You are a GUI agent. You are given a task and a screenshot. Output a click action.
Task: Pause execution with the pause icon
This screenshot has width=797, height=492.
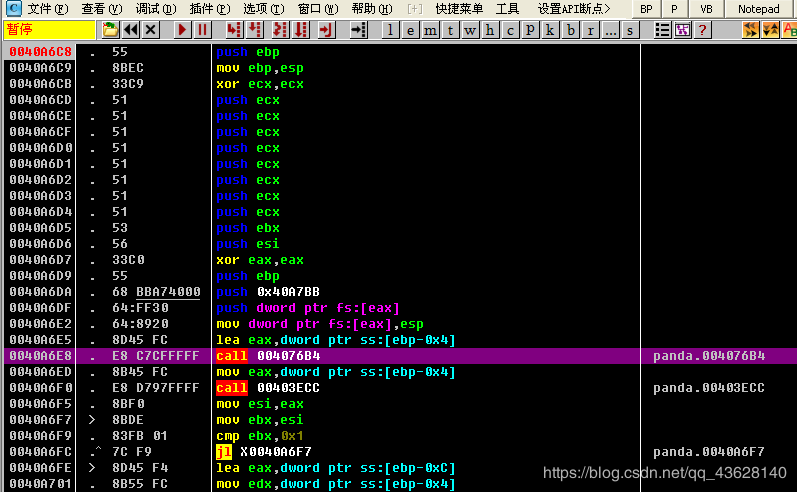[202, 30]
